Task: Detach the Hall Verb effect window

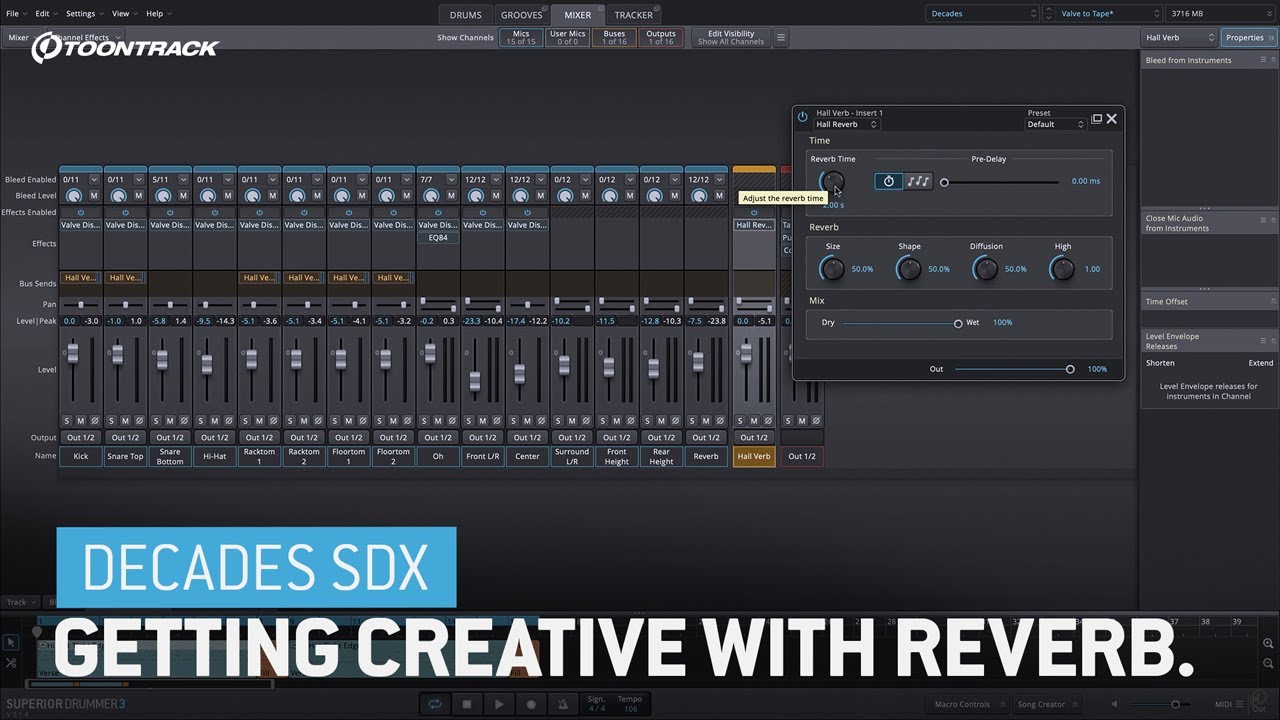Action: tap(1096, 118)
